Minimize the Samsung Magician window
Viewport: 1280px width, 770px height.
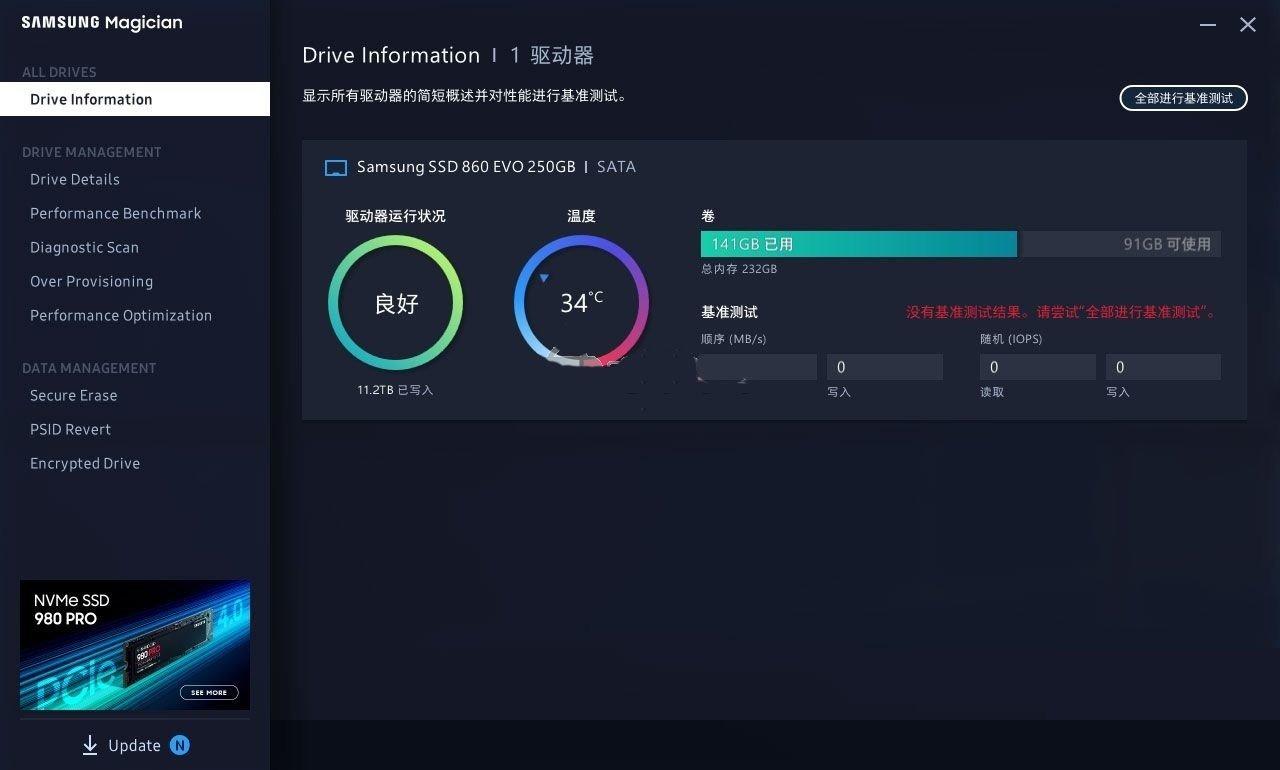click(1208, 25)
